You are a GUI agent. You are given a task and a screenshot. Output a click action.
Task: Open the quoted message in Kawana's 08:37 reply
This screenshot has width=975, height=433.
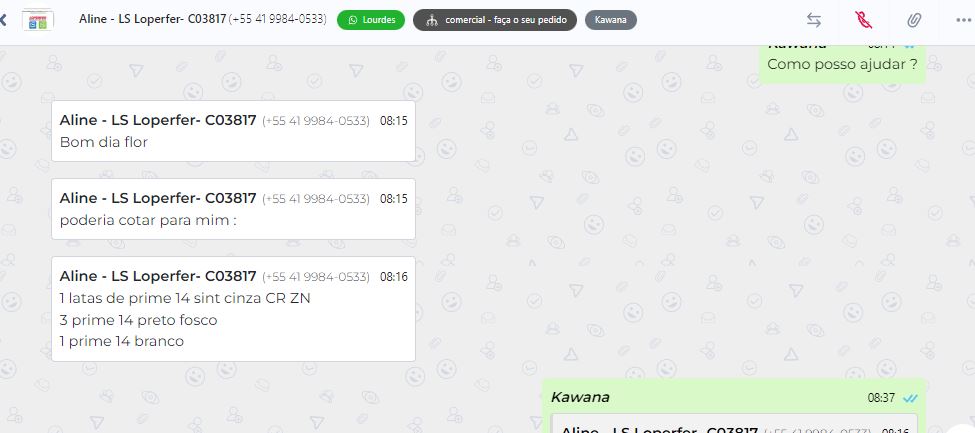[734, 424]
